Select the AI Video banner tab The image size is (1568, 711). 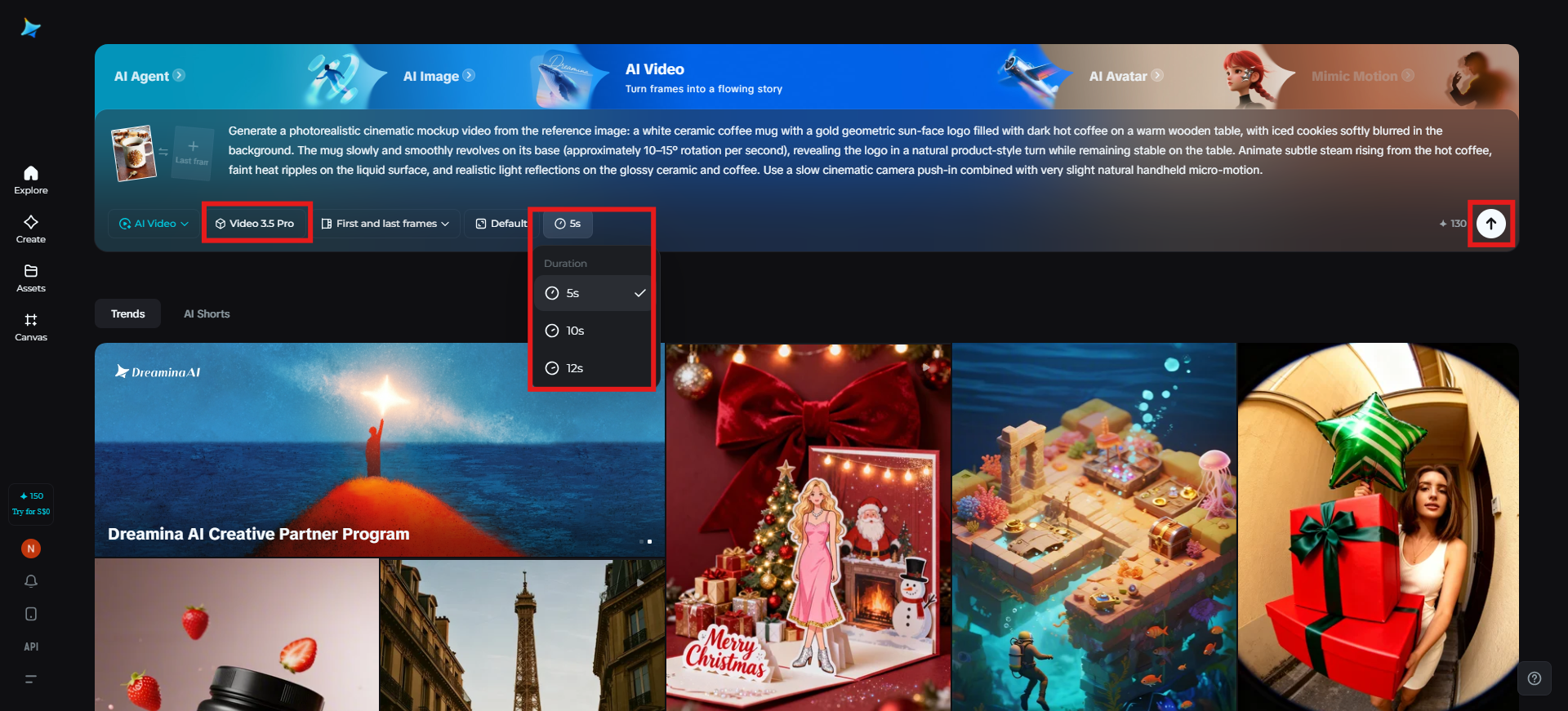click(704, 78)
